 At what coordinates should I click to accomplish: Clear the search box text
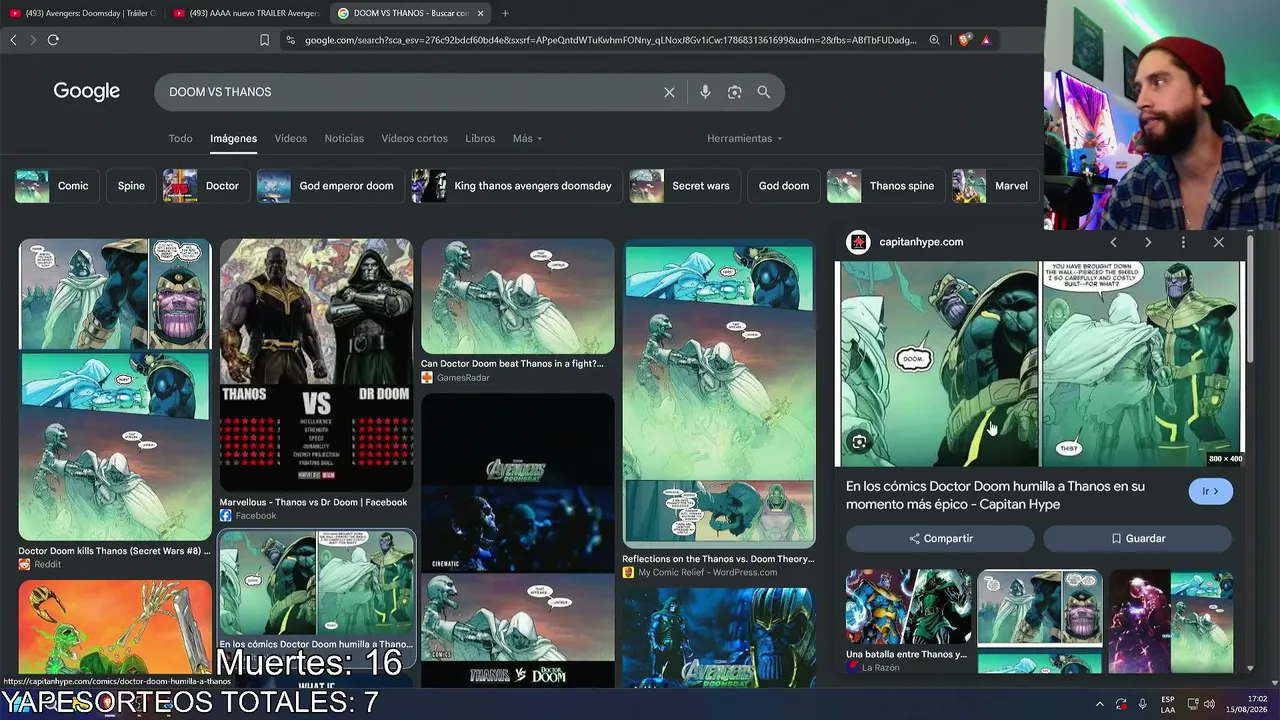(x=669, y=92)
